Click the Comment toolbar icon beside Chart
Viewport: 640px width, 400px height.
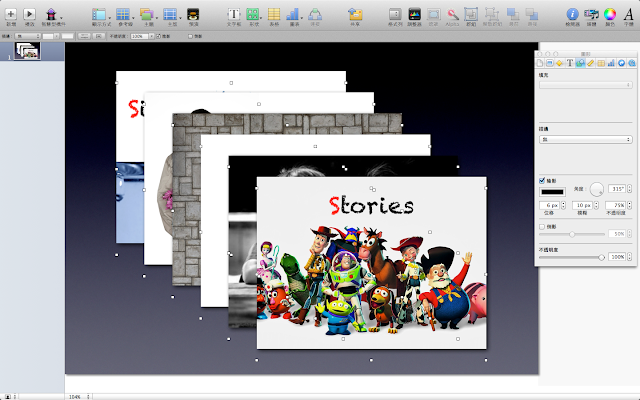click(315, 14)
